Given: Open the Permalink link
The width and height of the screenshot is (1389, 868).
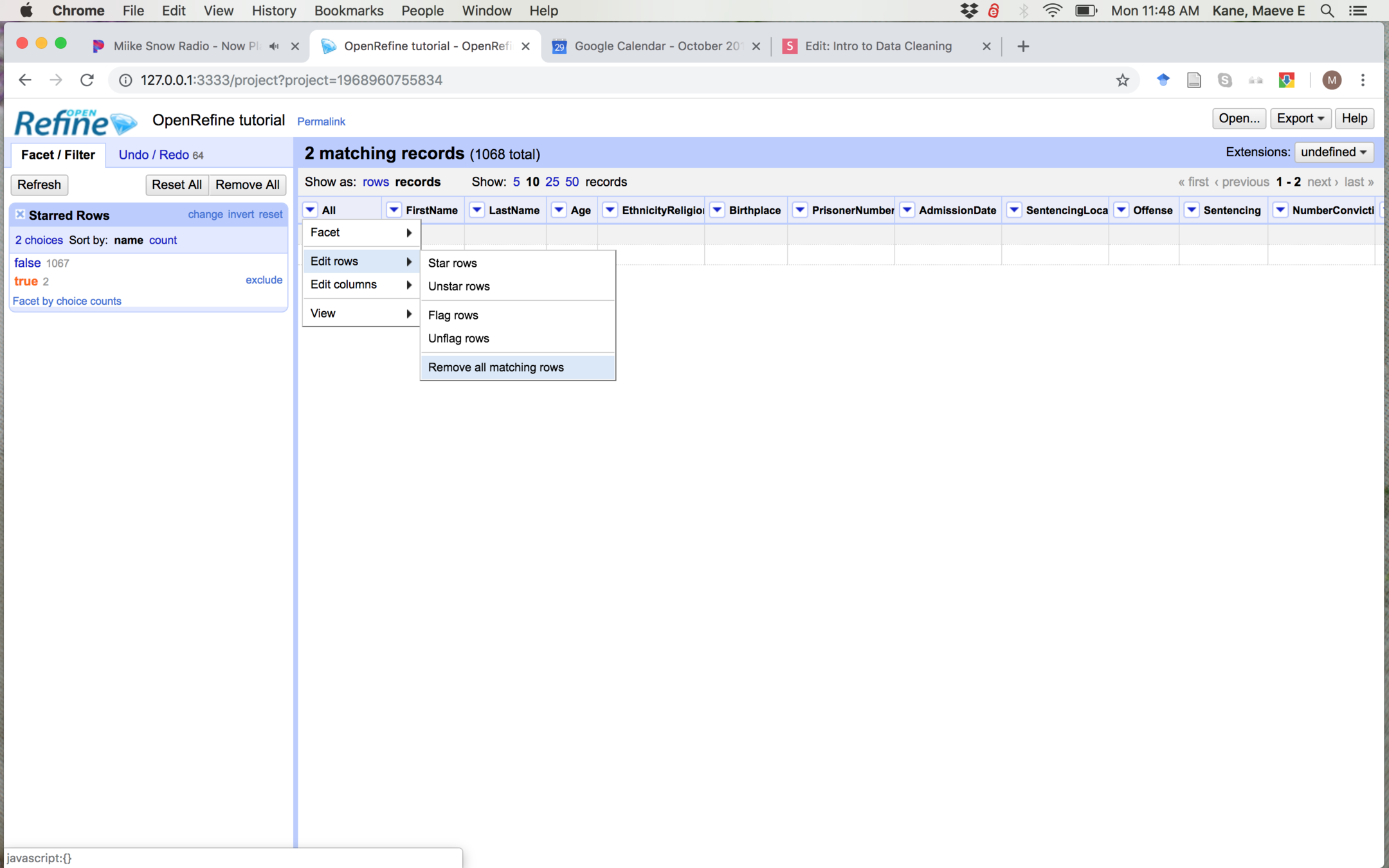Looking at the screenshot, I should tap(321, 122).
